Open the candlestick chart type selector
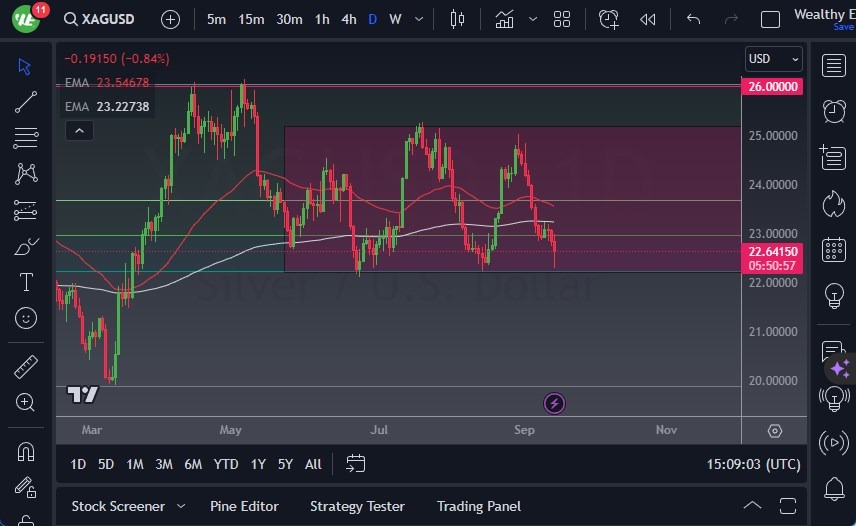The width and height of the screenshot is (856, 526). click(x=458, y=19)
